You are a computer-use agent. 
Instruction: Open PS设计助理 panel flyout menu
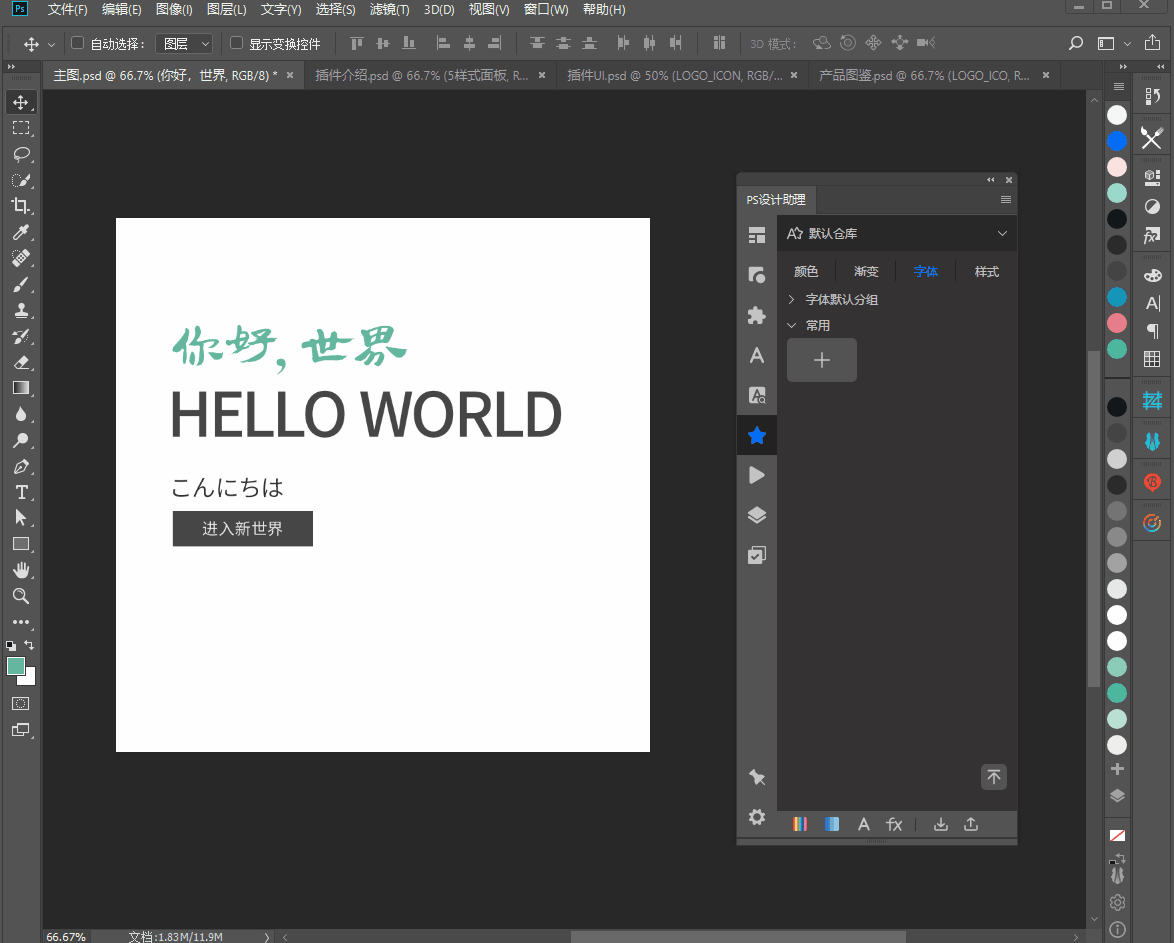[1006, 200]
